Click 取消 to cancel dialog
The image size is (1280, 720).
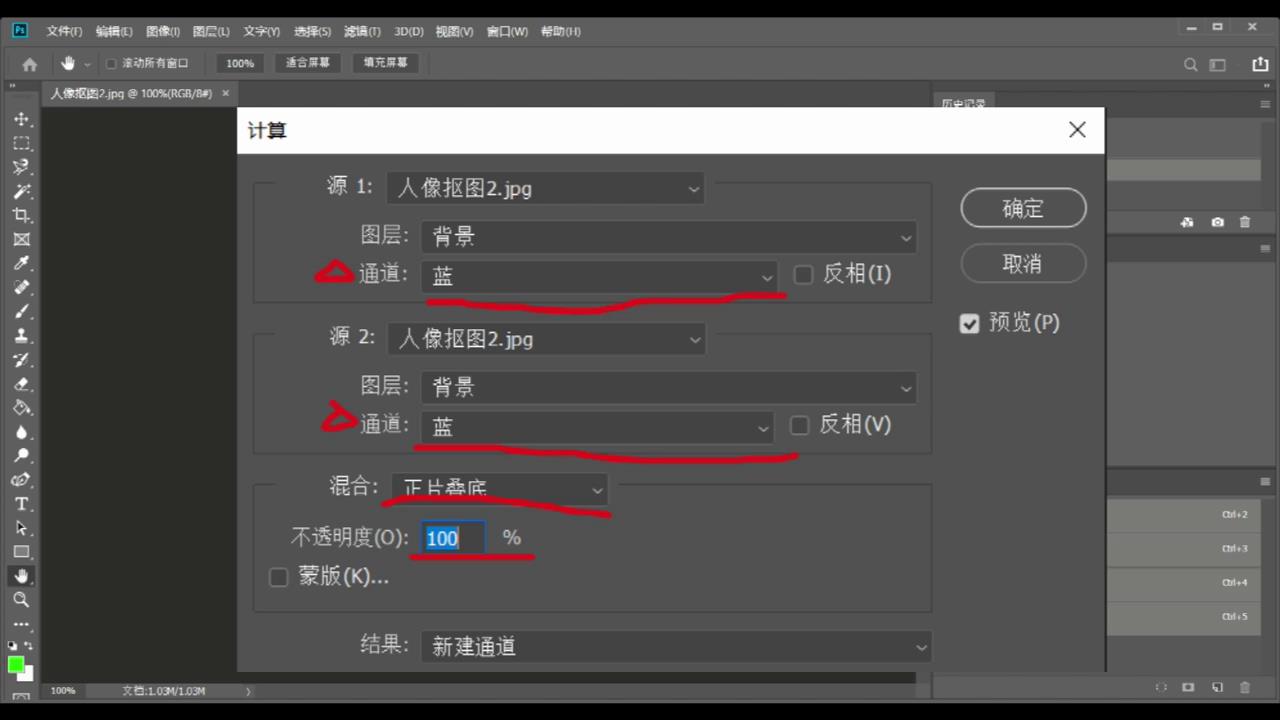click(1023, 263)
